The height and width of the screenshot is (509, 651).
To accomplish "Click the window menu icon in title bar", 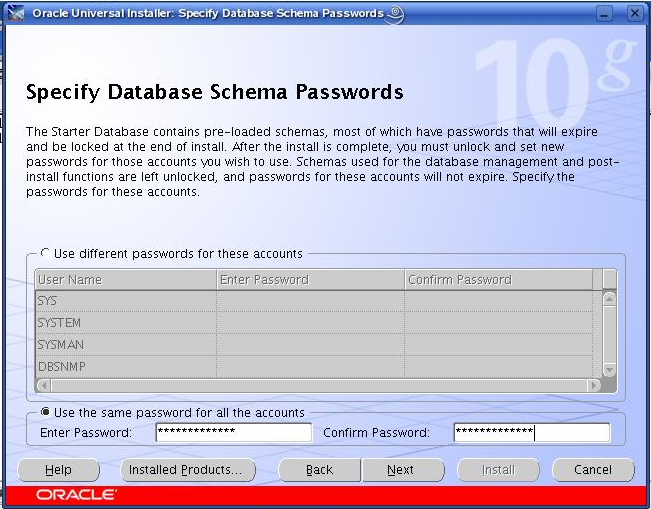I will 14,14.
